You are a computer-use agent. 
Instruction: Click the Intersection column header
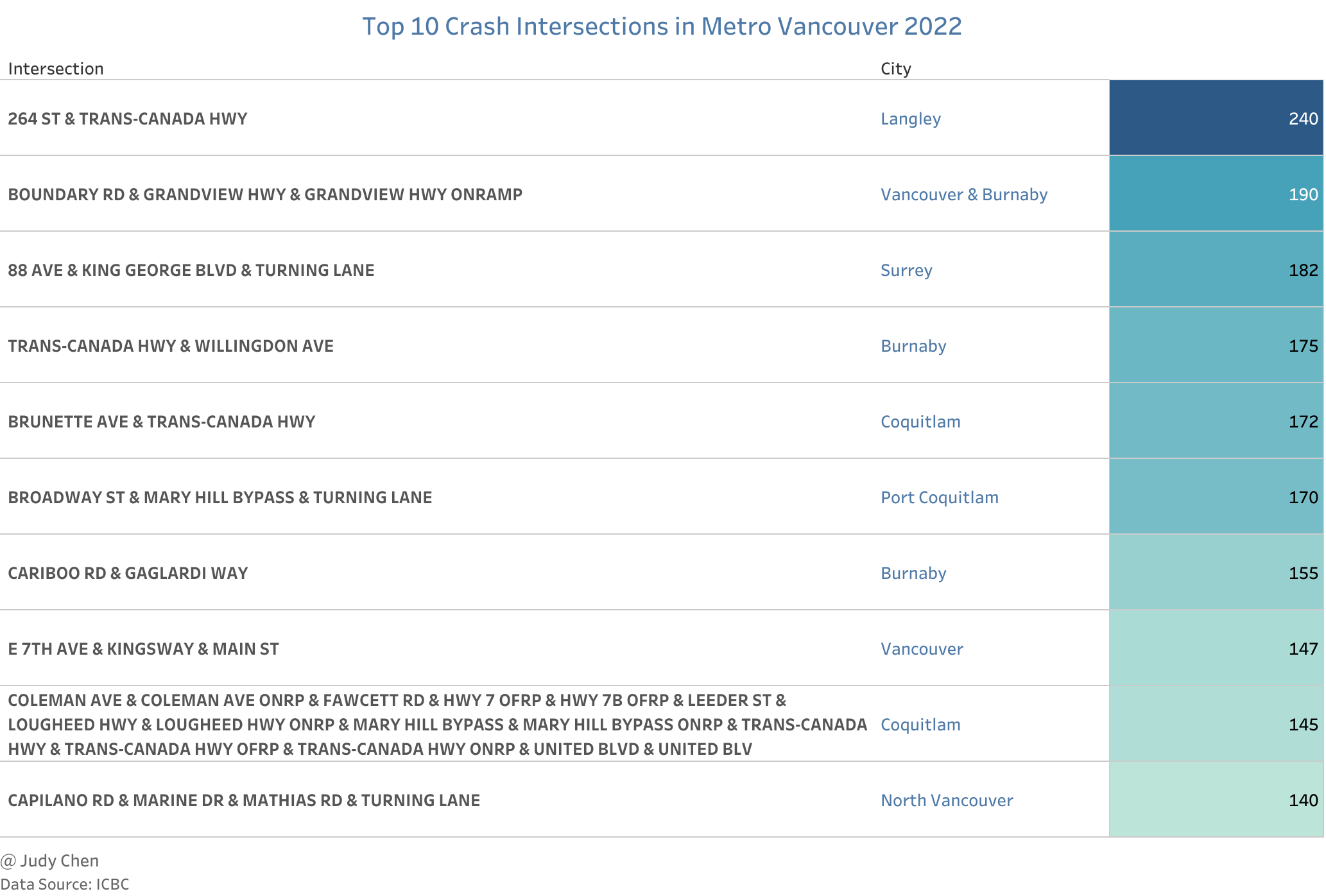[x=56, y=69]
